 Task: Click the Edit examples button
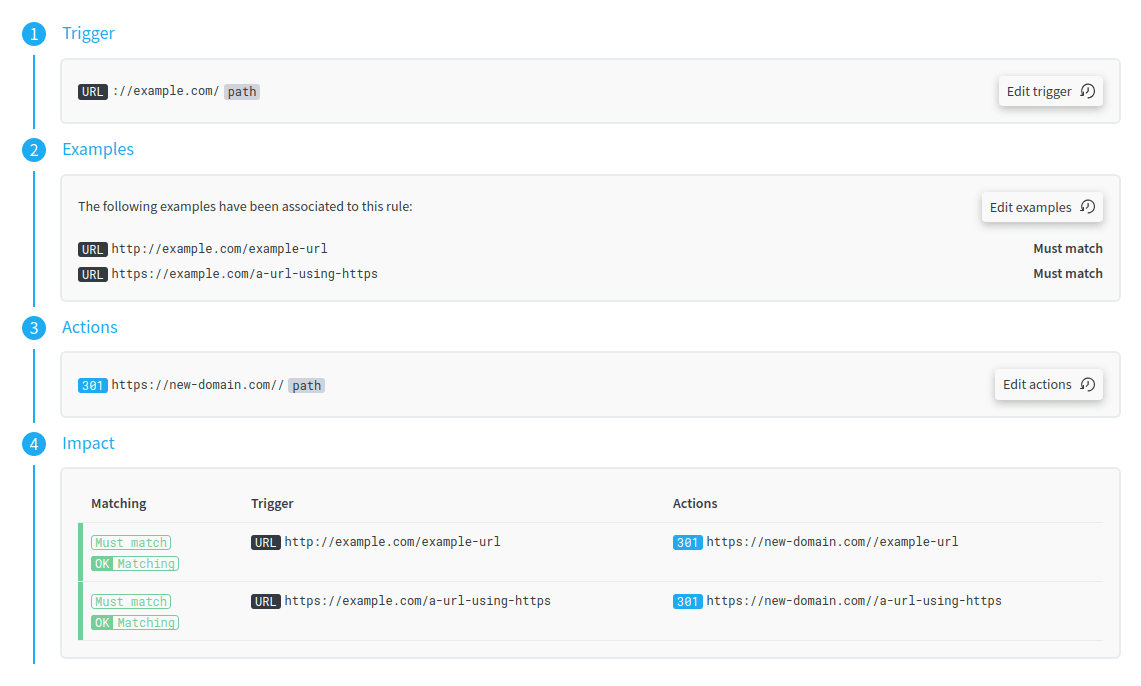[x=1041, y=207]
